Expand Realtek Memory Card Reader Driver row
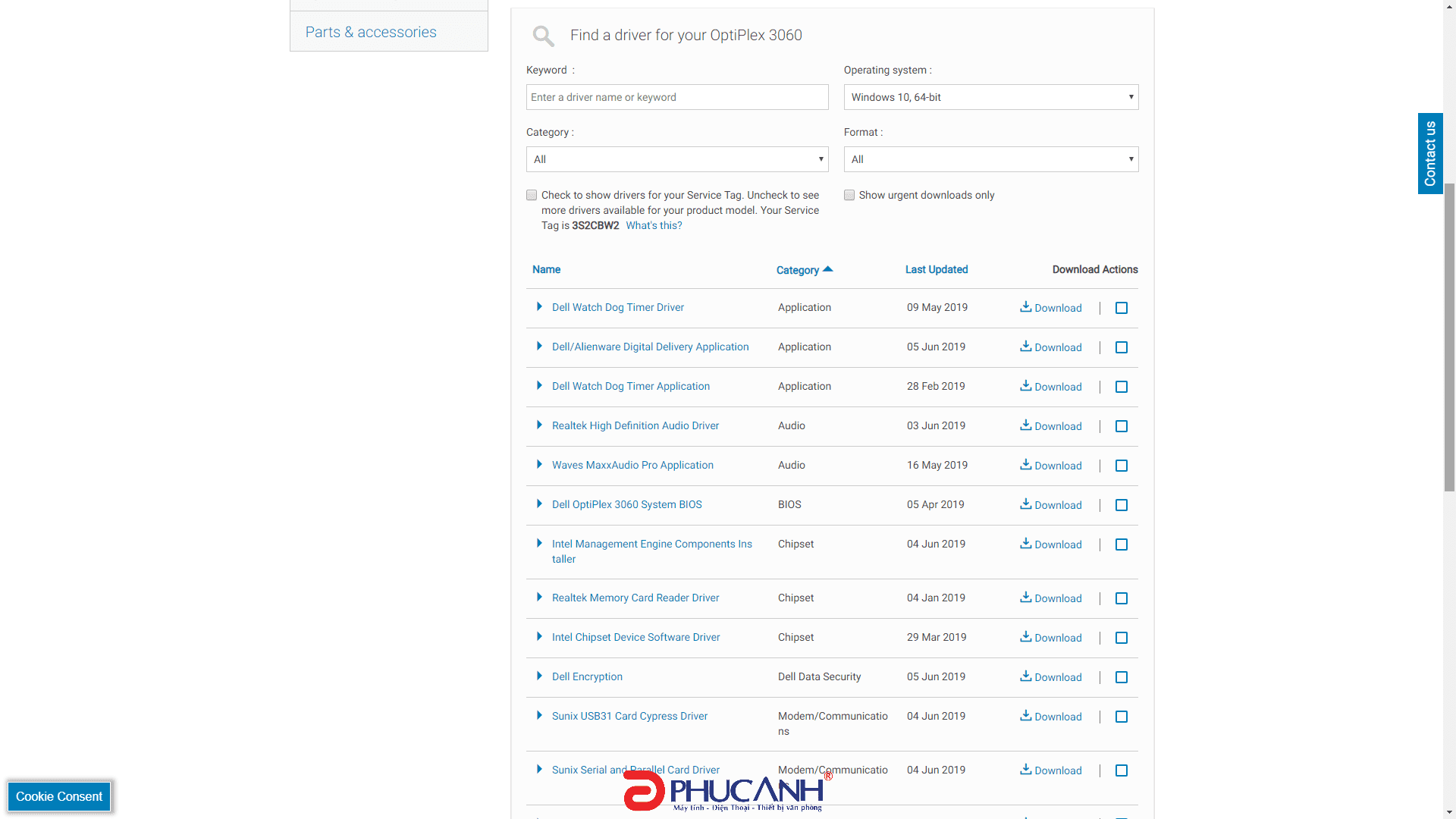Image resolution: width=1456 pixels, height=819 pixels. (539, 597)
